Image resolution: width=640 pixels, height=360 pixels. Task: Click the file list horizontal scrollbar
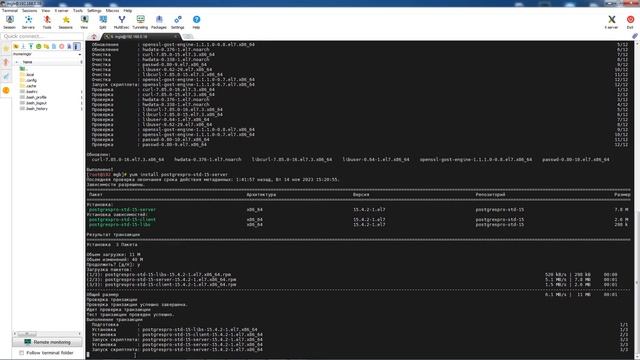tap(48, 334)
